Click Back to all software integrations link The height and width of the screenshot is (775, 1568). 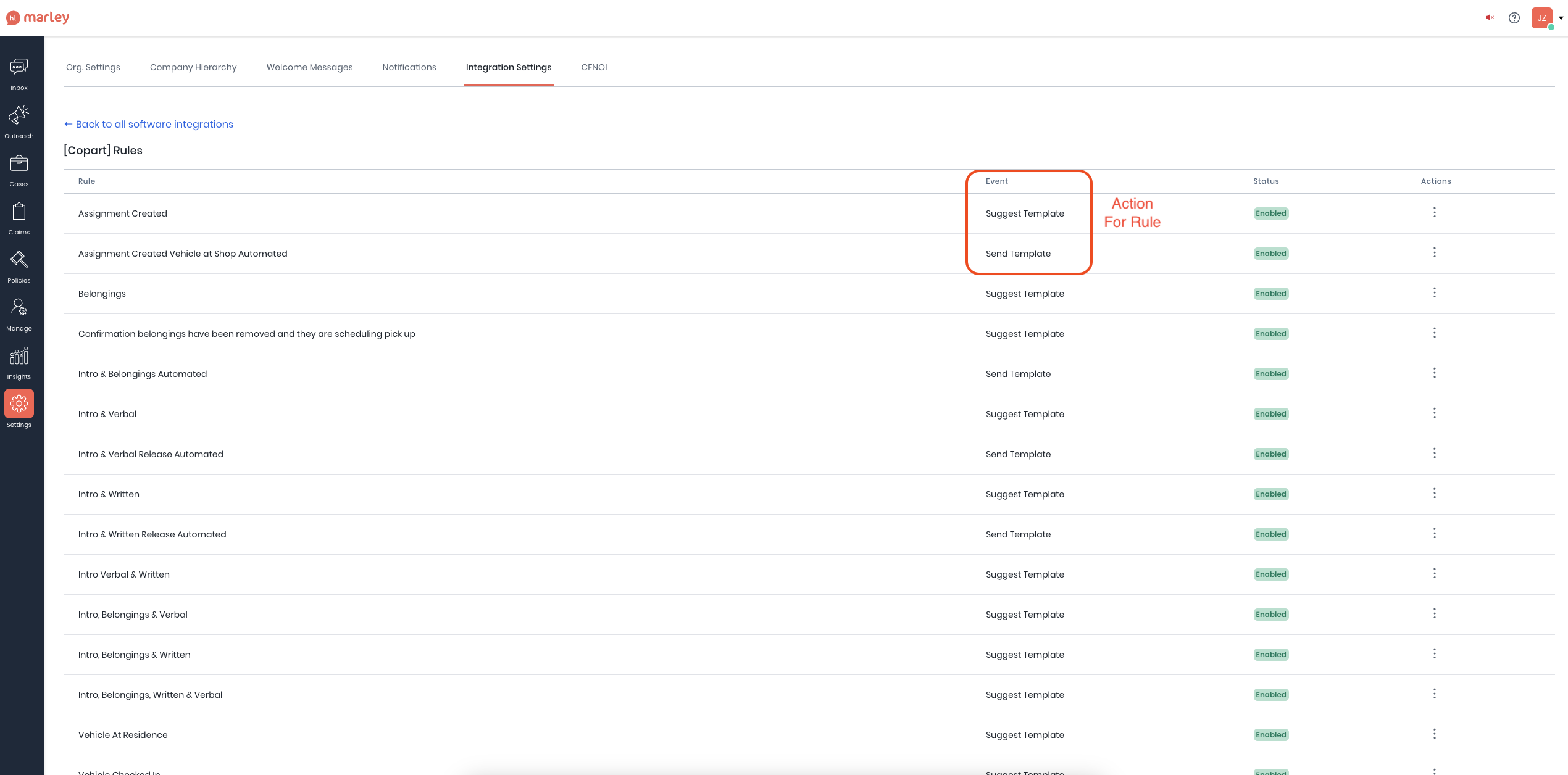(x=149, y=124)
